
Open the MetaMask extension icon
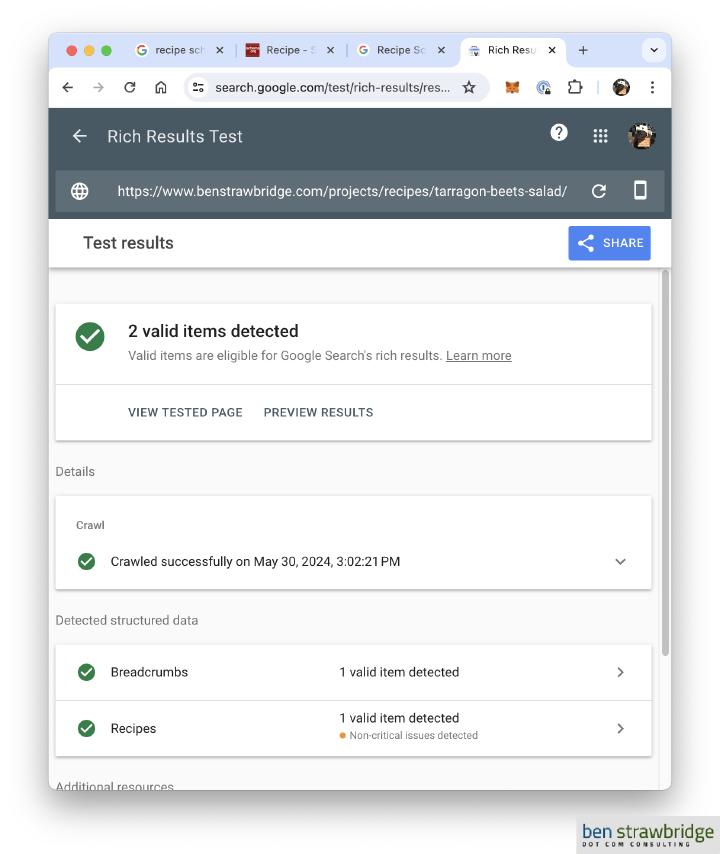pos(511,87)
